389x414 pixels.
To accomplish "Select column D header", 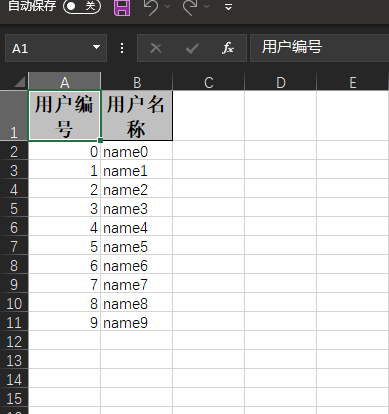I will pyautogui.click(x=281, y=82).
